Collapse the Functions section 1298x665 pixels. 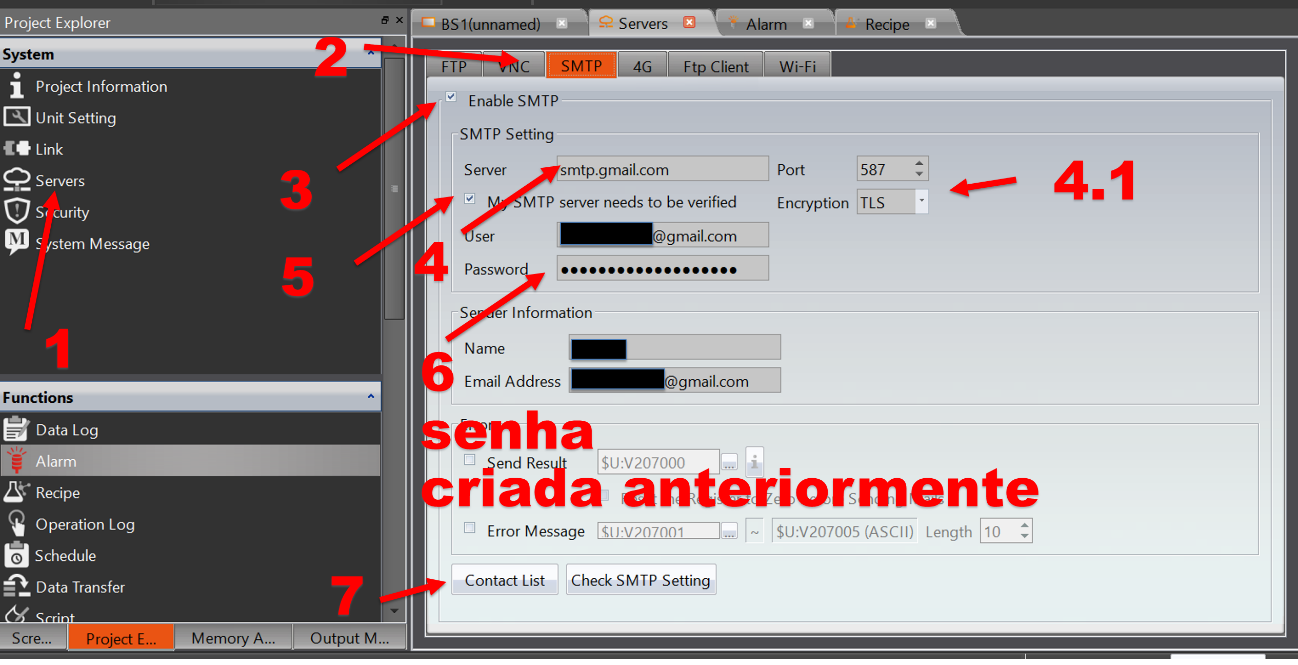[x=371, y=397]
